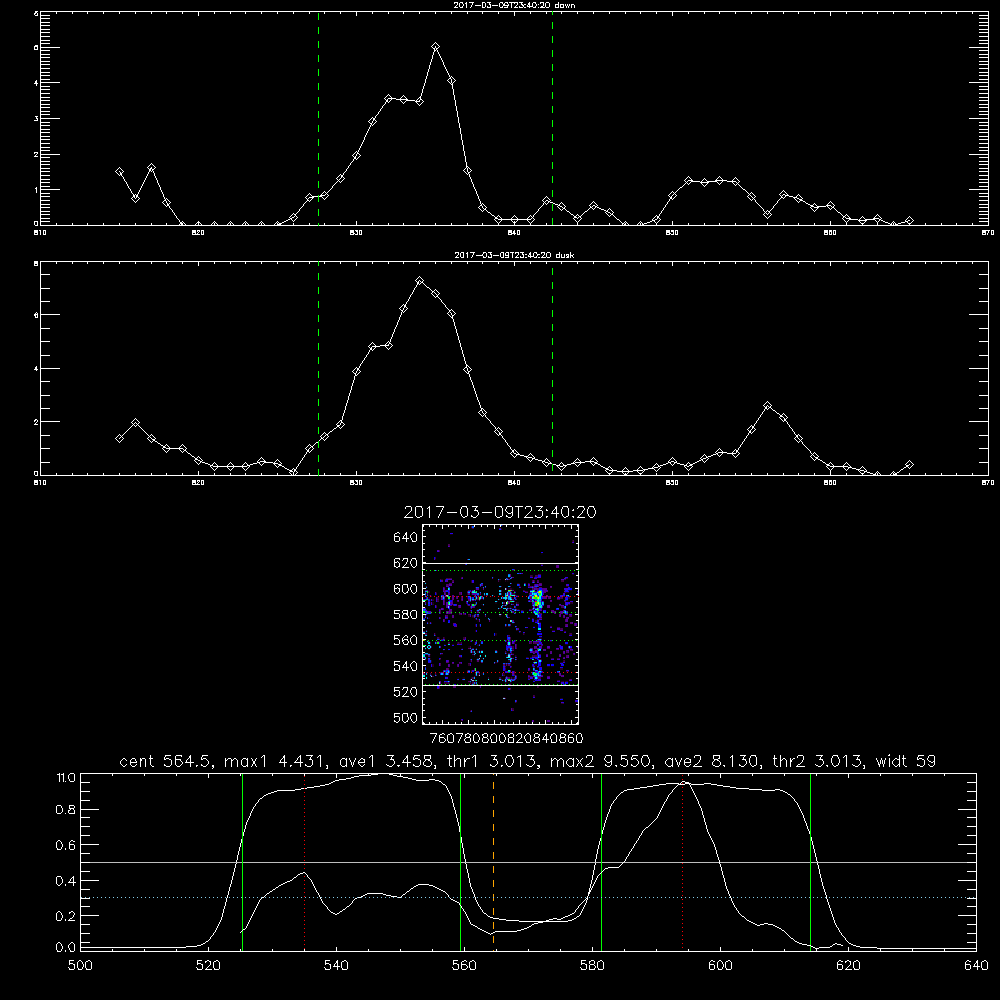Click the '500' x-axis label on the bottom plot

click(80, 966)
